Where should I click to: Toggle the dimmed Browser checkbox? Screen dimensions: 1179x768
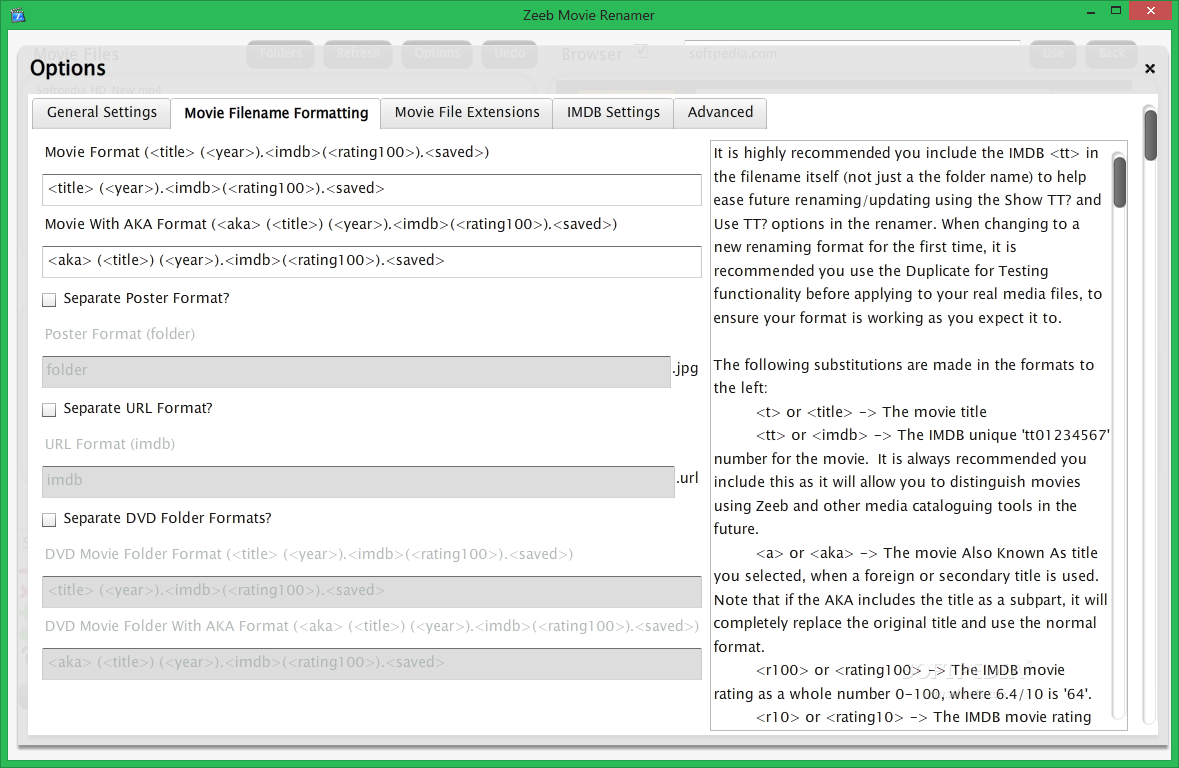coord(641,52)
